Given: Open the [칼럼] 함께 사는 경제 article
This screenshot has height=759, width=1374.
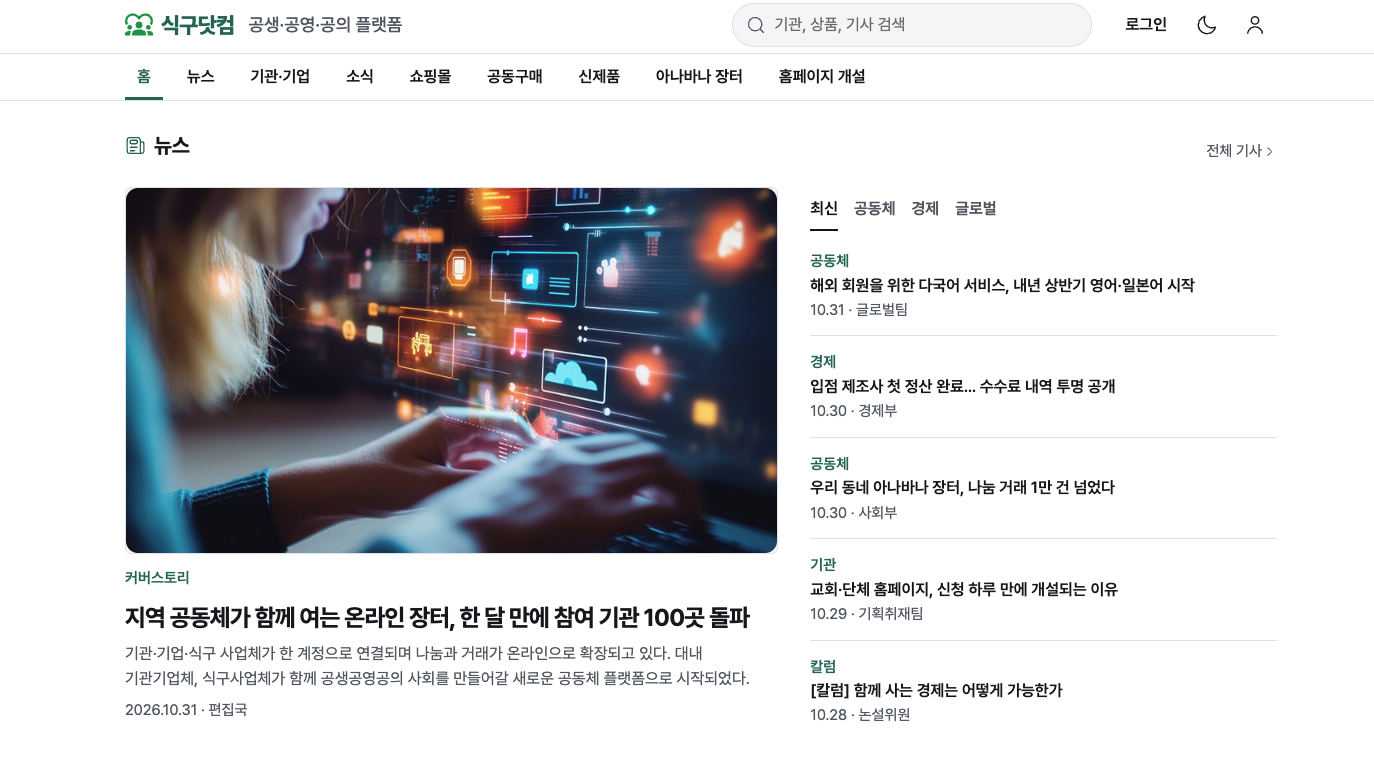Looking at the screenshot, I should tap(936, 690).
